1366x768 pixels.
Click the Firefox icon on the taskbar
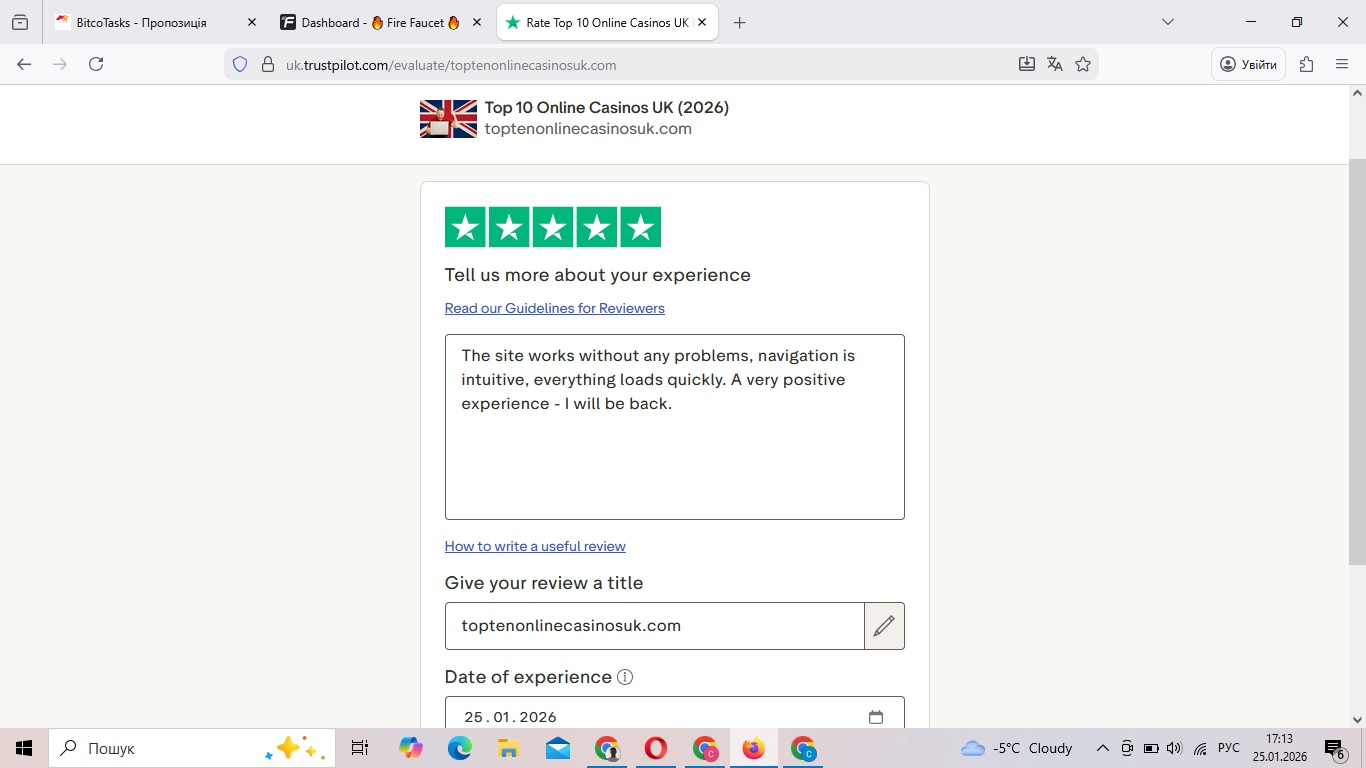click(753, 748)
